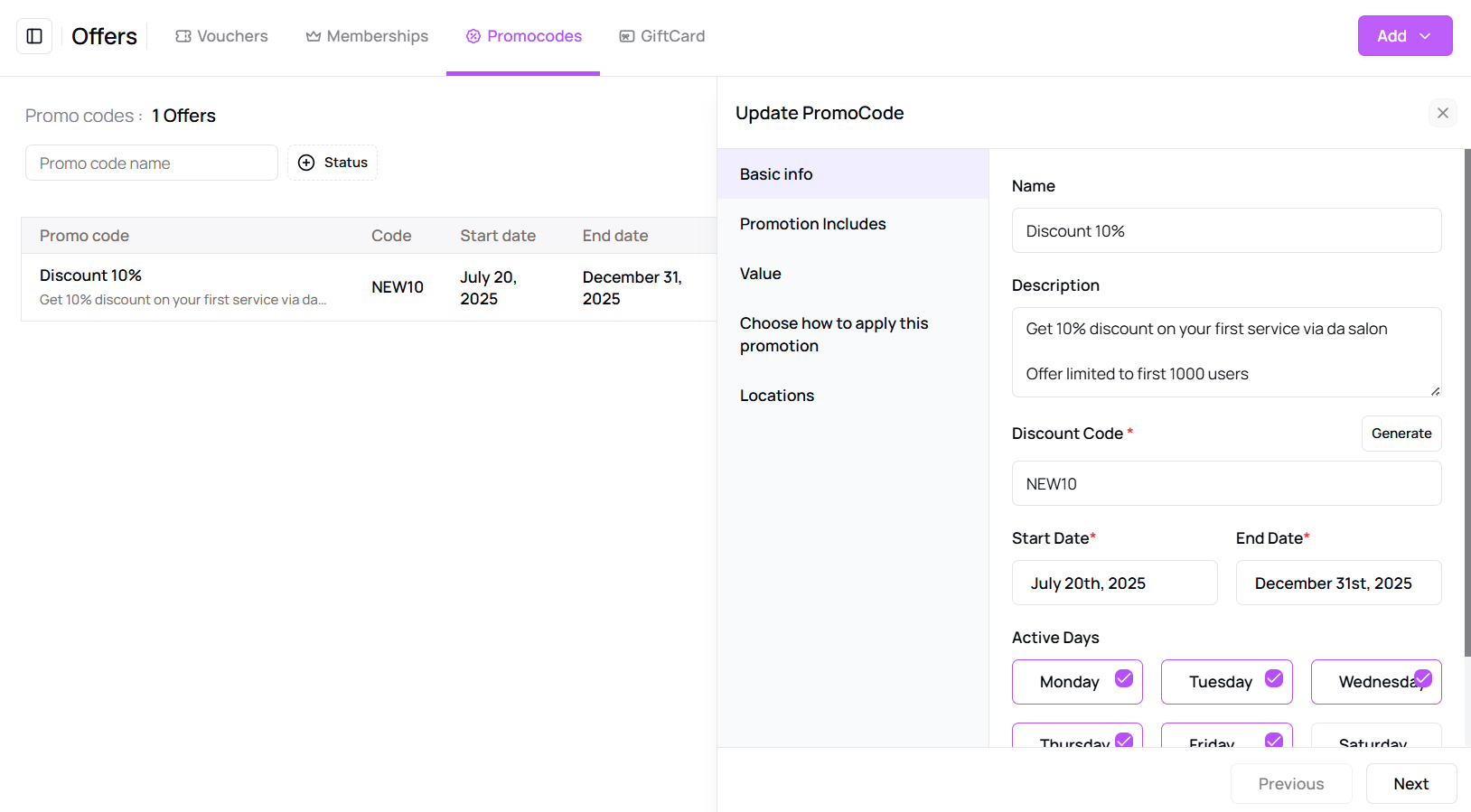Click the Promo code column header
The width and height of the screenshot is (1471, 812).
click(84, 236)
